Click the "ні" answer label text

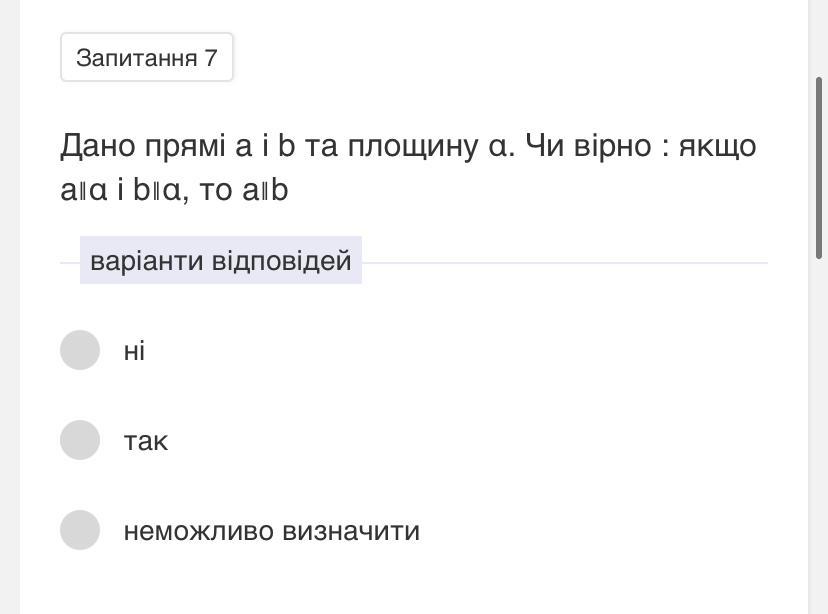click(x=134, y=351)
